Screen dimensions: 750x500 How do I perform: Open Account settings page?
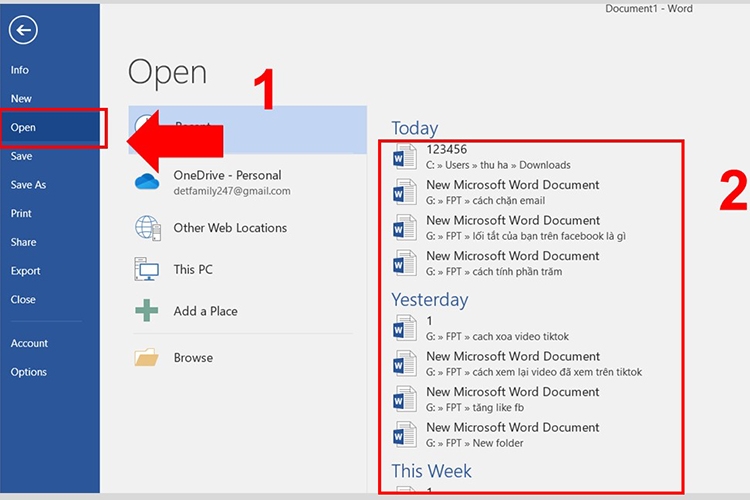click(x=29, y=343)
